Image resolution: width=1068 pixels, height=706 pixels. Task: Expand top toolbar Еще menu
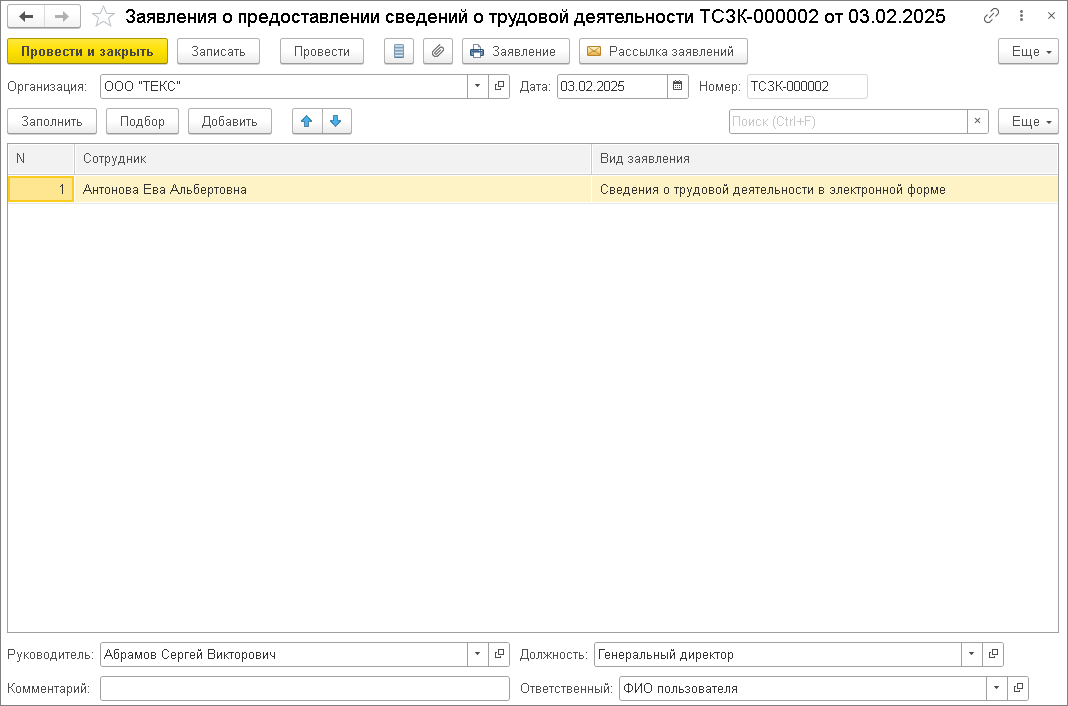point(1028,51)
